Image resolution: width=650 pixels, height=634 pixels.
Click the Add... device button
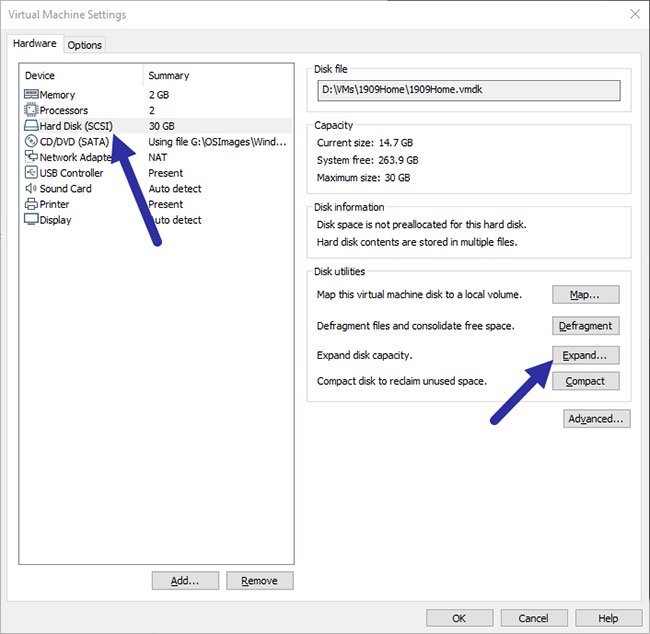point(185,581)
